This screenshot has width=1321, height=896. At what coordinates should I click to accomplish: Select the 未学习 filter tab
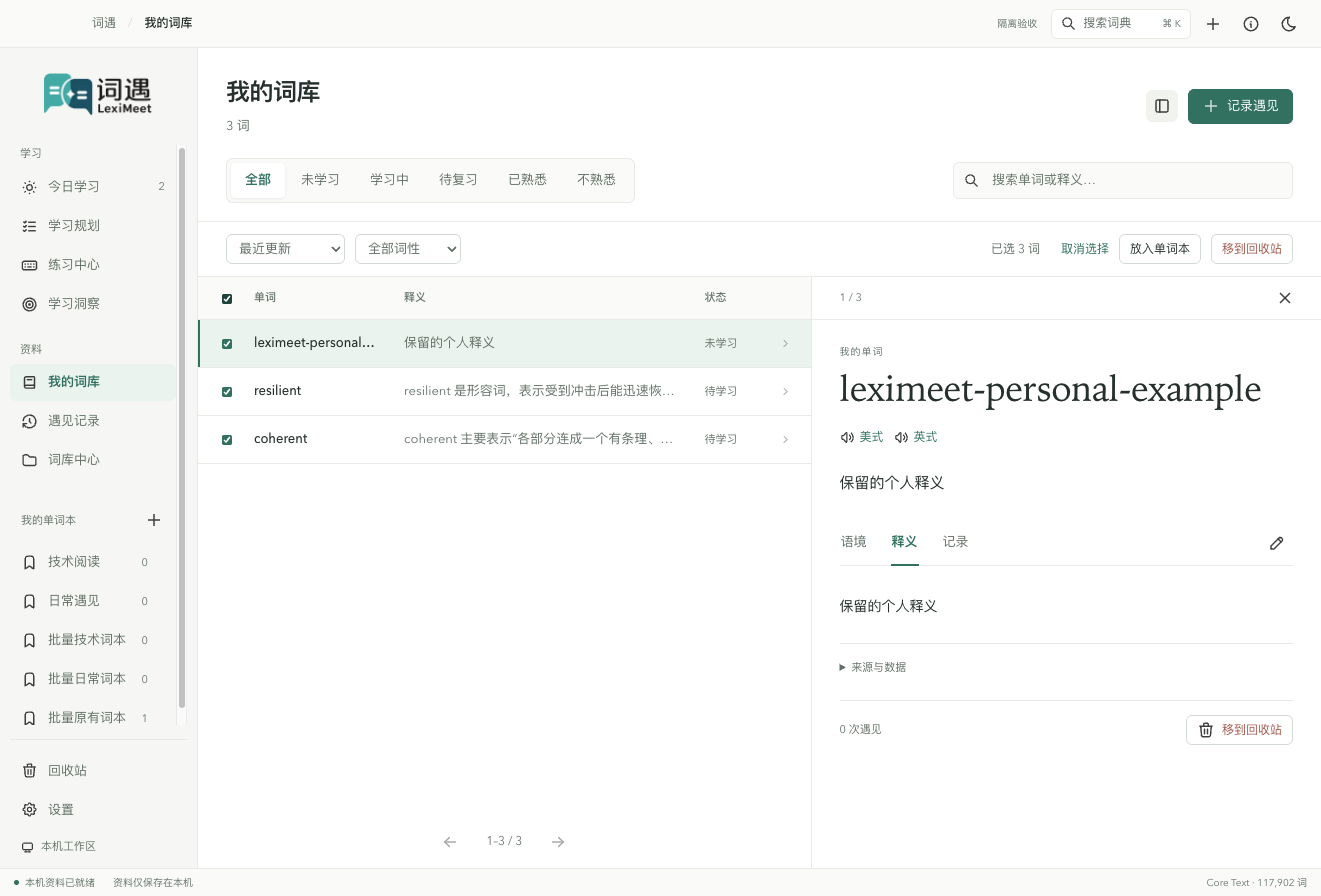pos(320,180)
